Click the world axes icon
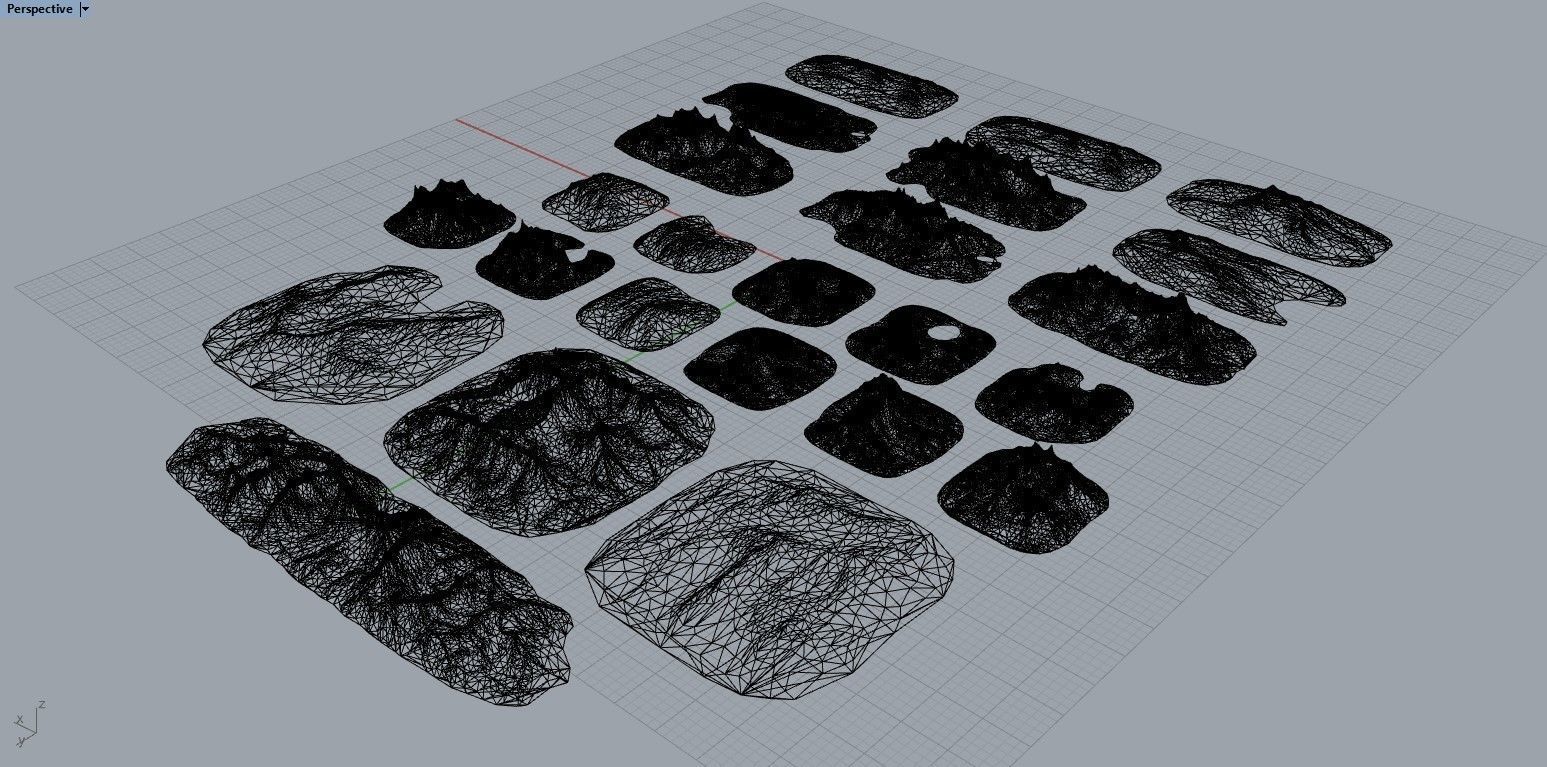Viewport: 1547px width, 767px height. tap(29, 724)
